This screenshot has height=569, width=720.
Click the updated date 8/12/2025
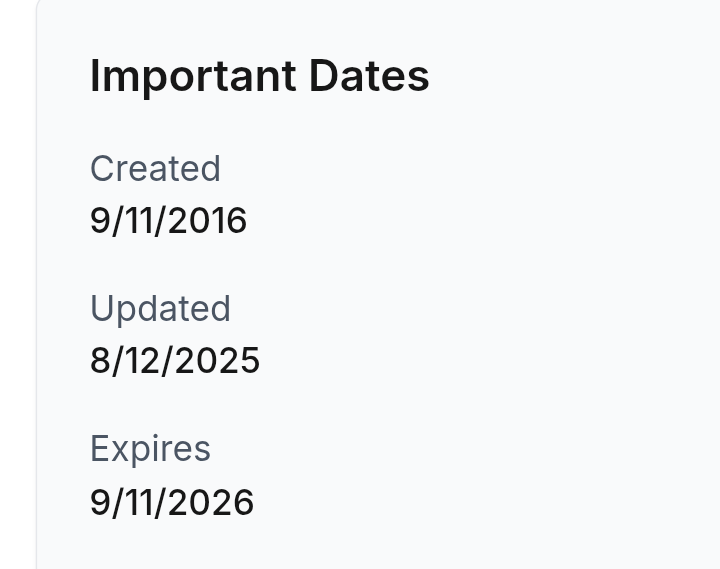175,361
